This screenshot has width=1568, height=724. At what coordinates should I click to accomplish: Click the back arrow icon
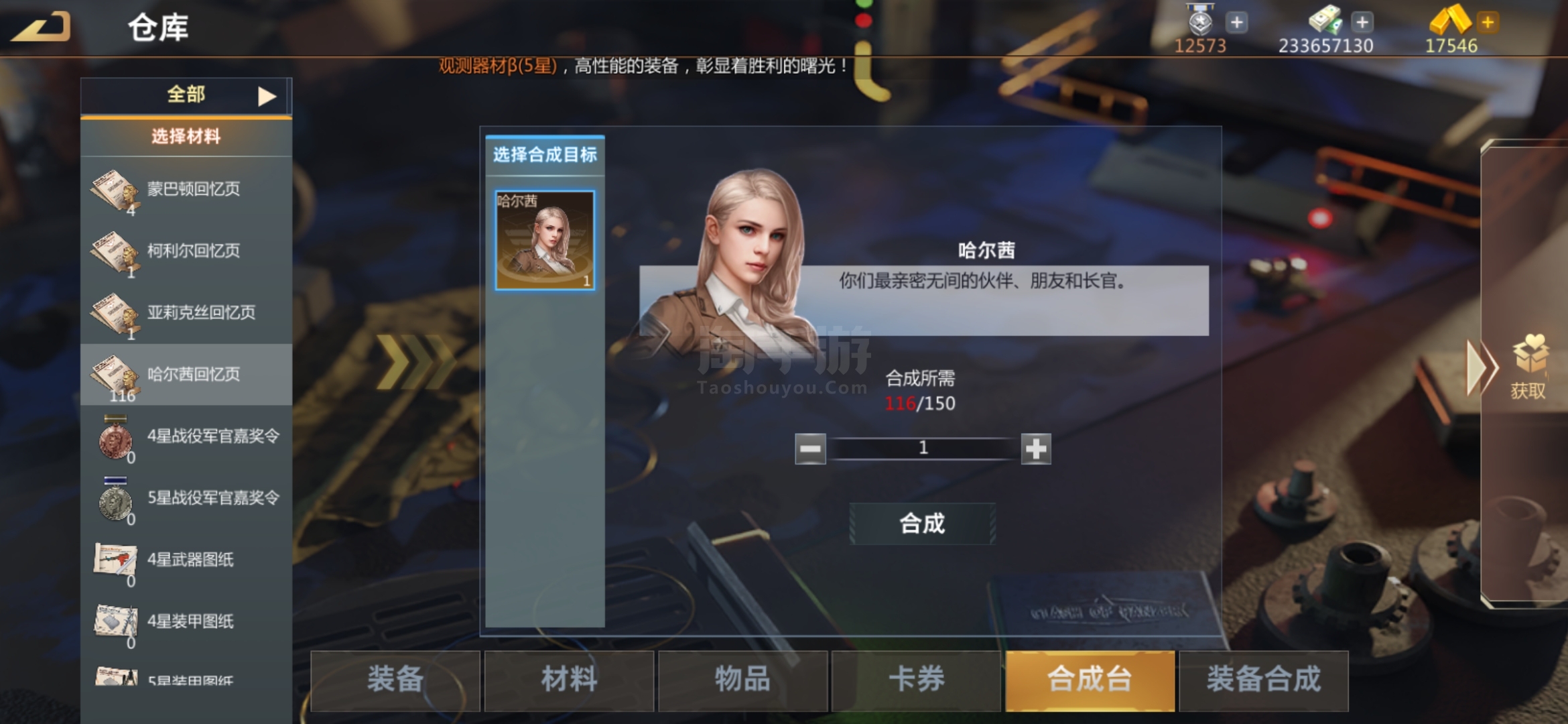[x=40, y=27]
